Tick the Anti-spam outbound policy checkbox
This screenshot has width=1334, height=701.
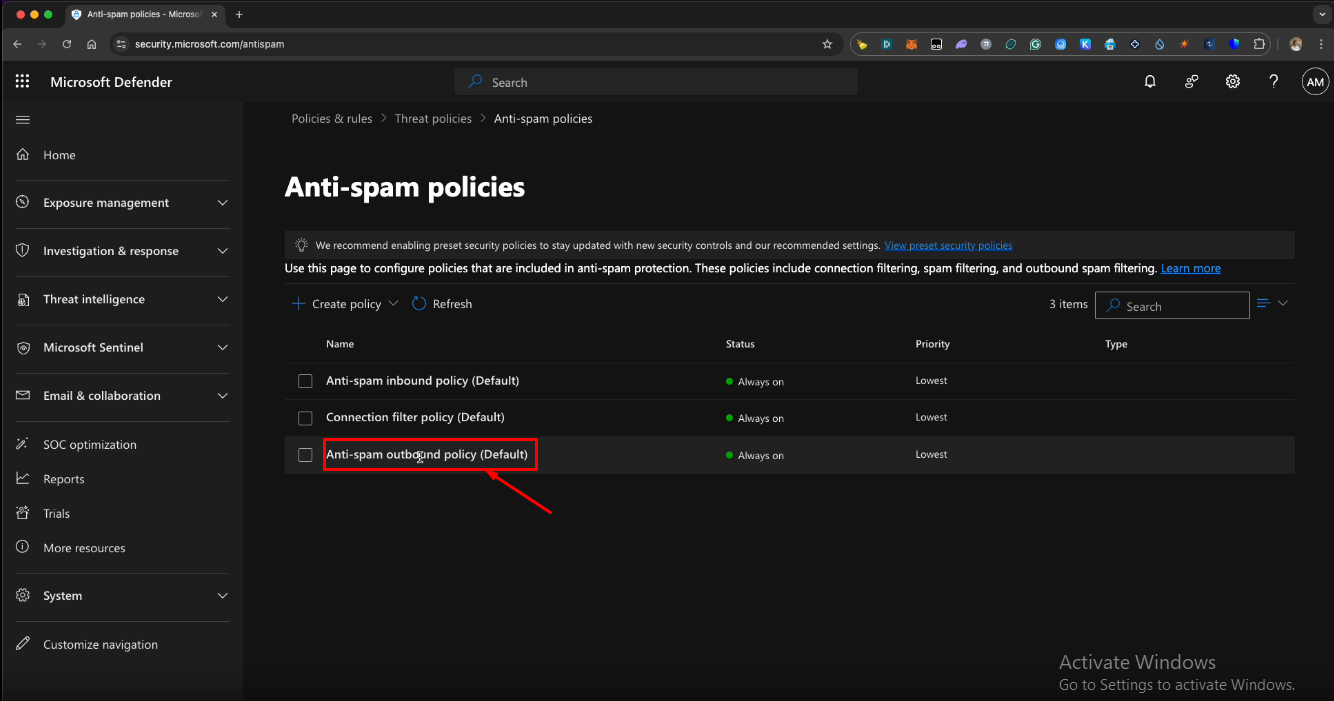tap(305, 455)
